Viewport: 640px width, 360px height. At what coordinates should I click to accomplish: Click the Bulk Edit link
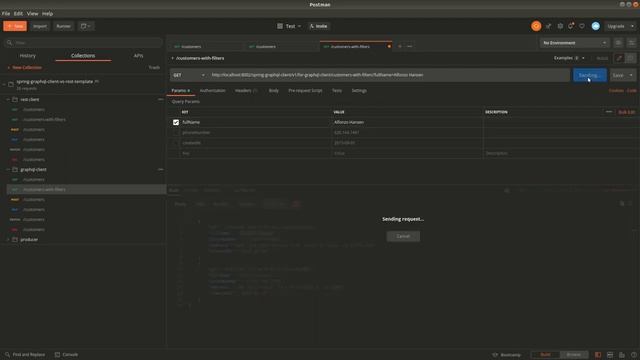[x=627, y=112]
